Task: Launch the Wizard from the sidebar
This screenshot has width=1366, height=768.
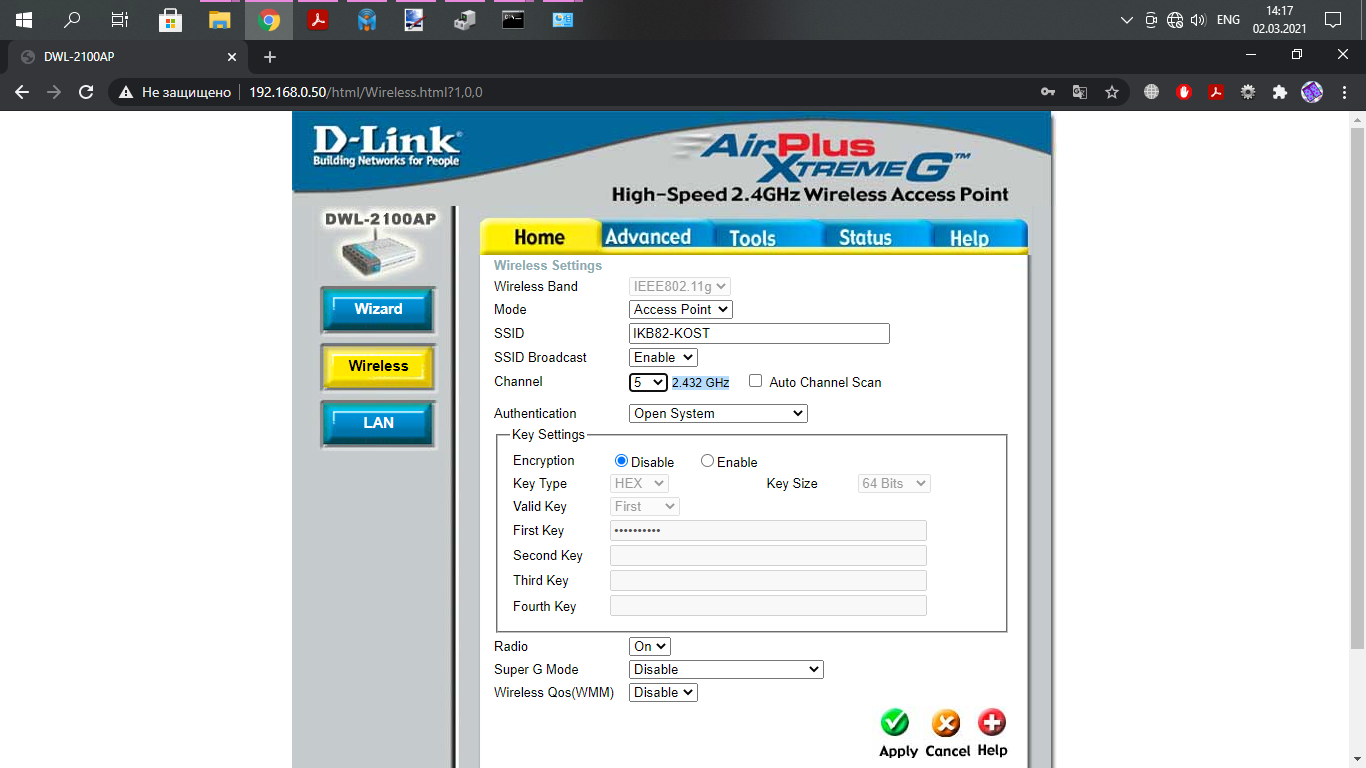Action: click(378, 309)
